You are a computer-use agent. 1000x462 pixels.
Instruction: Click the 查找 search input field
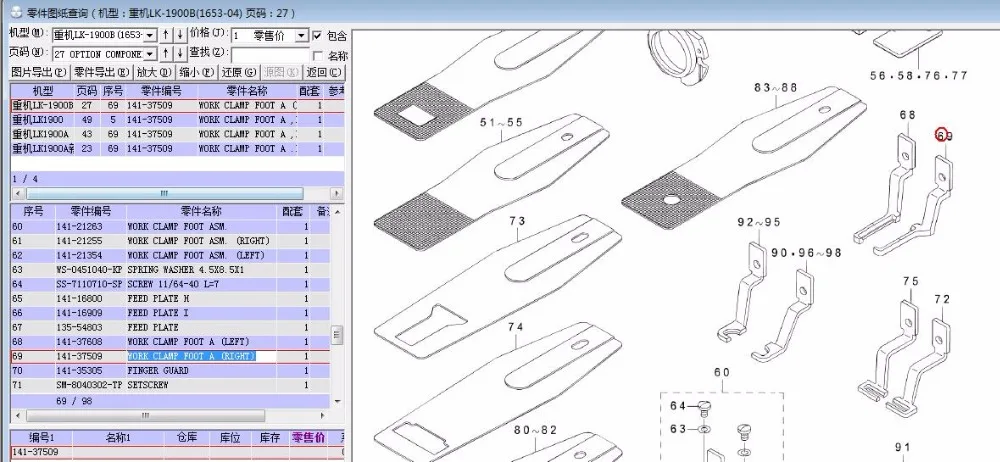(x=270, y=54)
